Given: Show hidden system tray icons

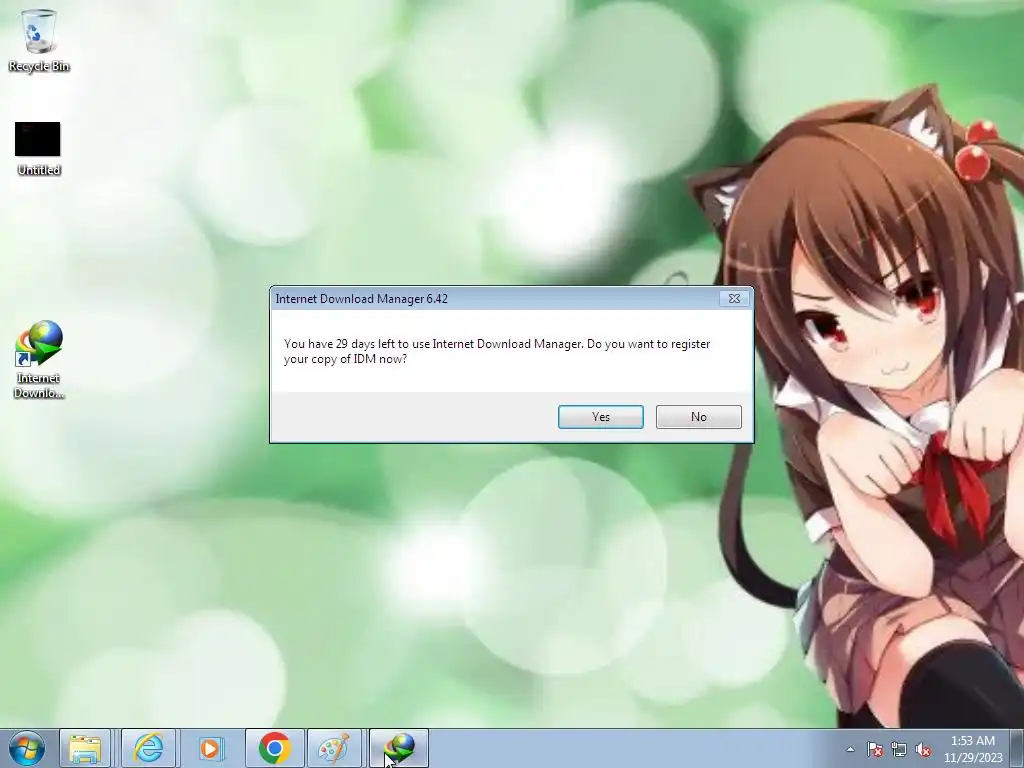Looking at the screenshot, I should tap(850, 749).
